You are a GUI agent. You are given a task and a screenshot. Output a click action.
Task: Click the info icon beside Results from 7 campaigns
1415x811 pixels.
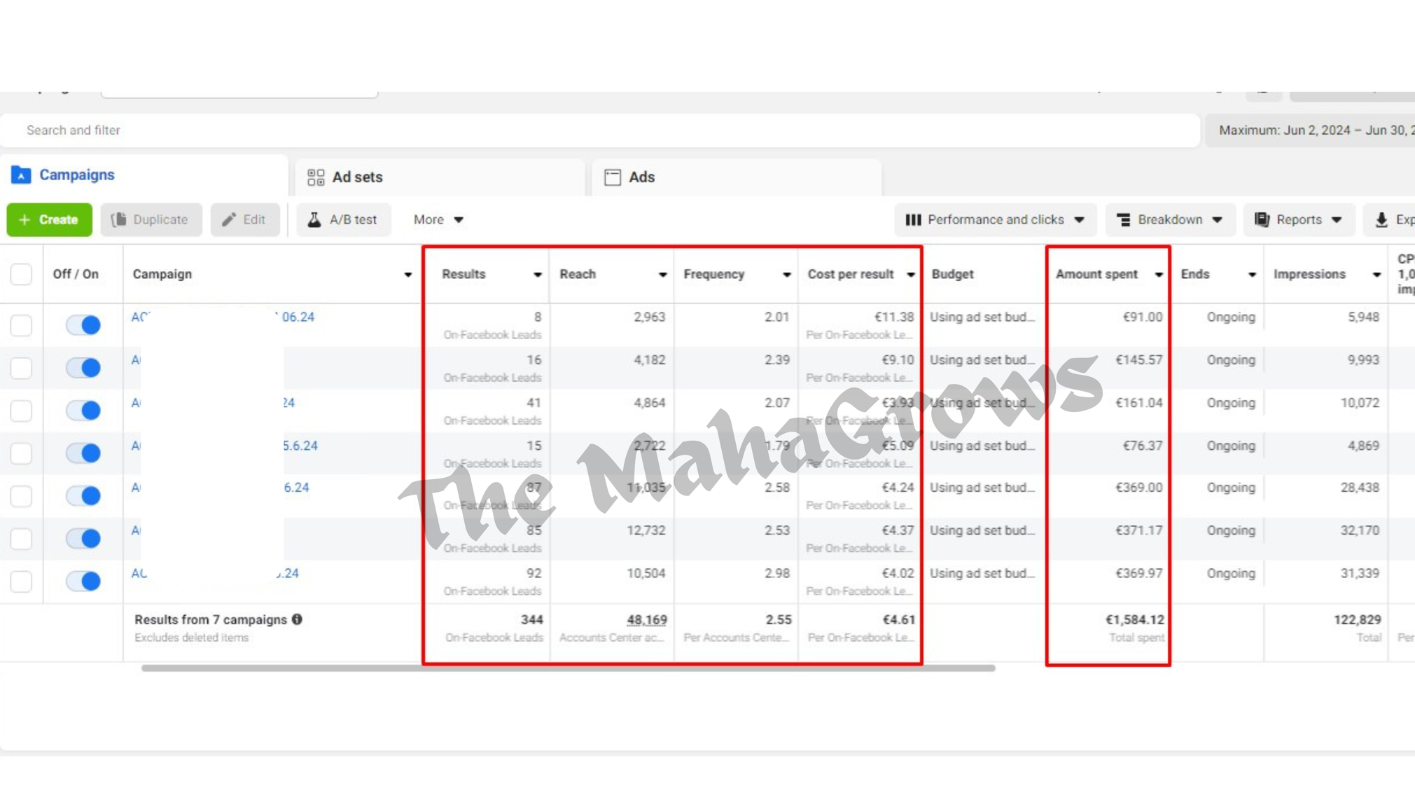click(x=297, y=620)
